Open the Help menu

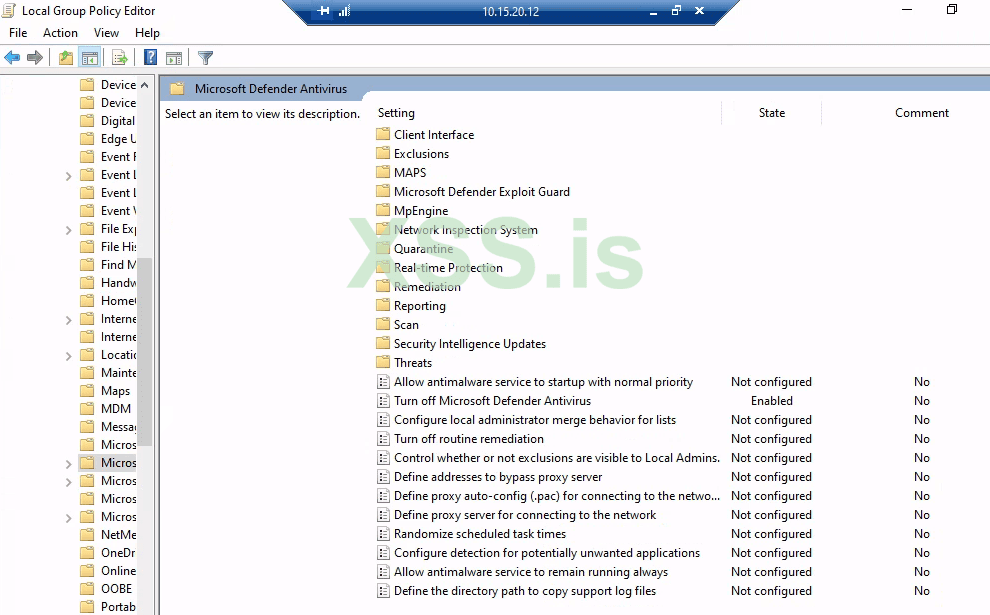[x=147, y=33]
